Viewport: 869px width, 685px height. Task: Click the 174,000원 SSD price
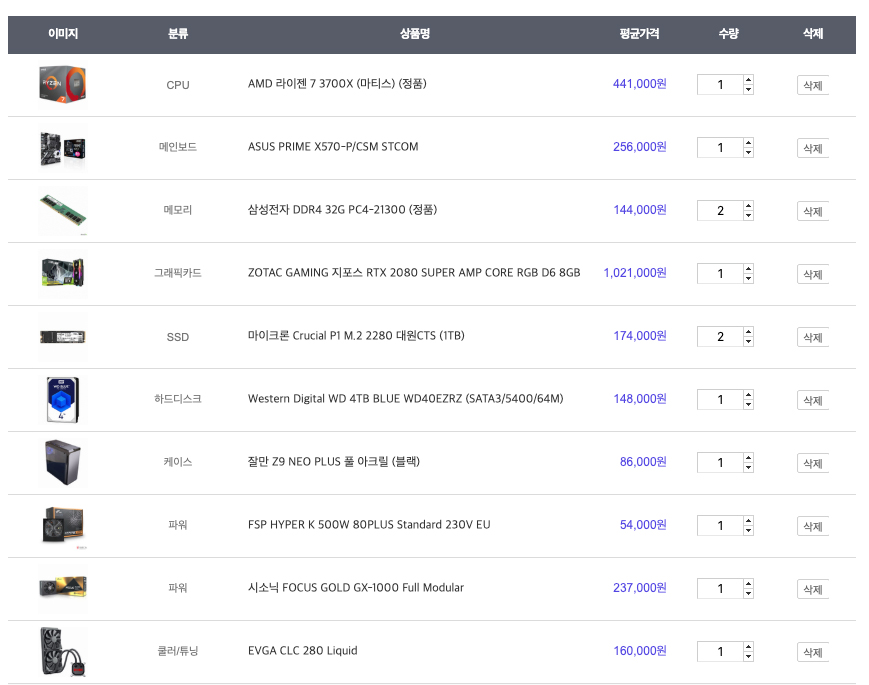click(x=640, y=336)
